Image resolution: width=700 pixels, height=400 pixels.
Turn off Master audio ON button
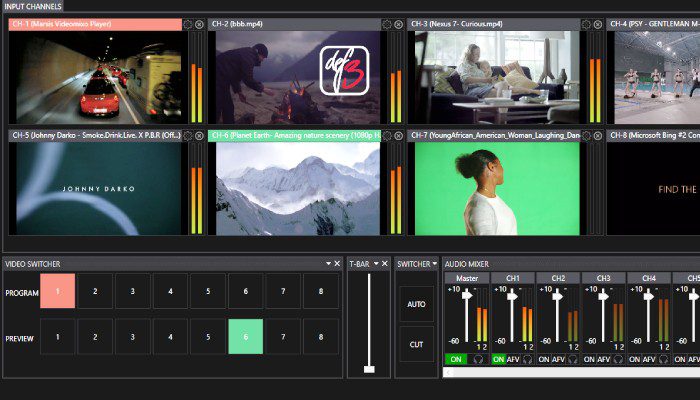[x=456, y=359]
